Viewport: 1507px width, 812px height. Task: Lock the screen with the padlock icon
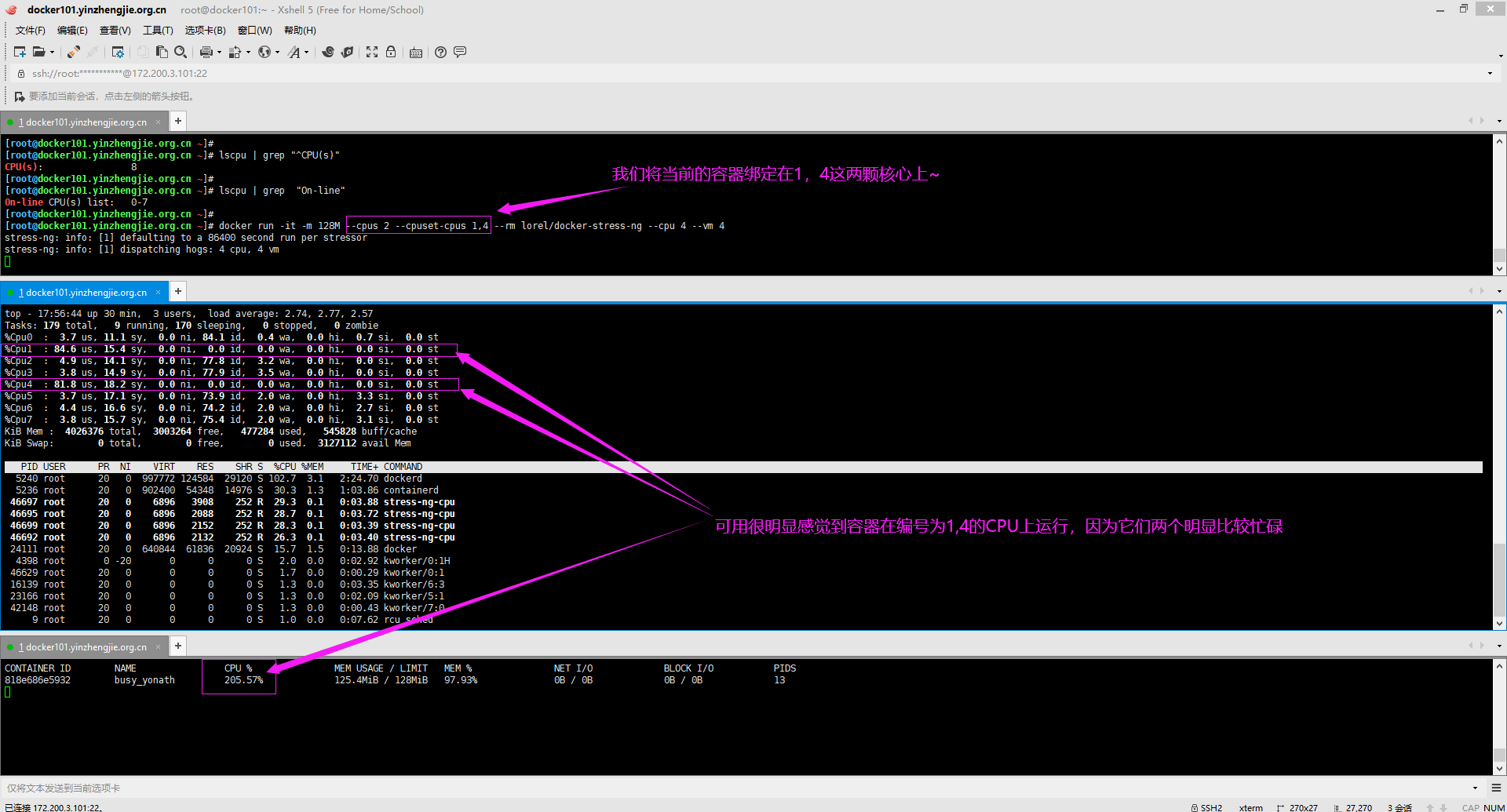(x=391, y=52)
